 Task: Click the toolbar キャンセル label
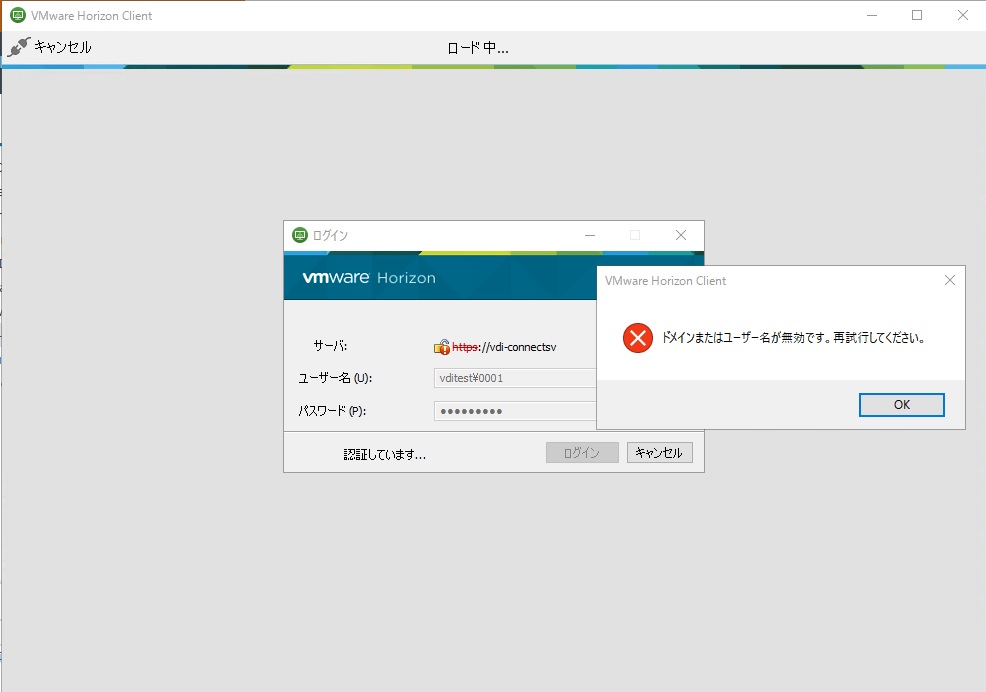pos(62,47)
